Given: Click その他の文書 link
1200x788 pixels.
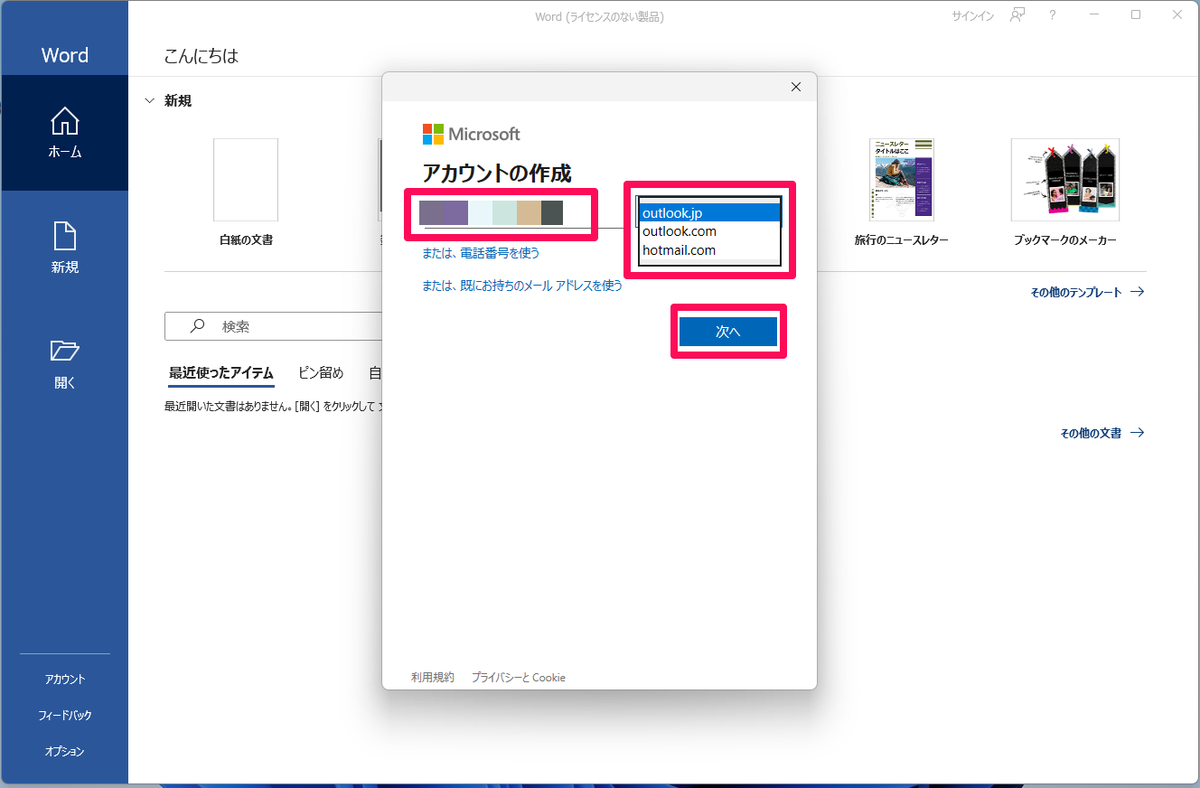Looking at the screenshot, I should tap(1102, 433).
